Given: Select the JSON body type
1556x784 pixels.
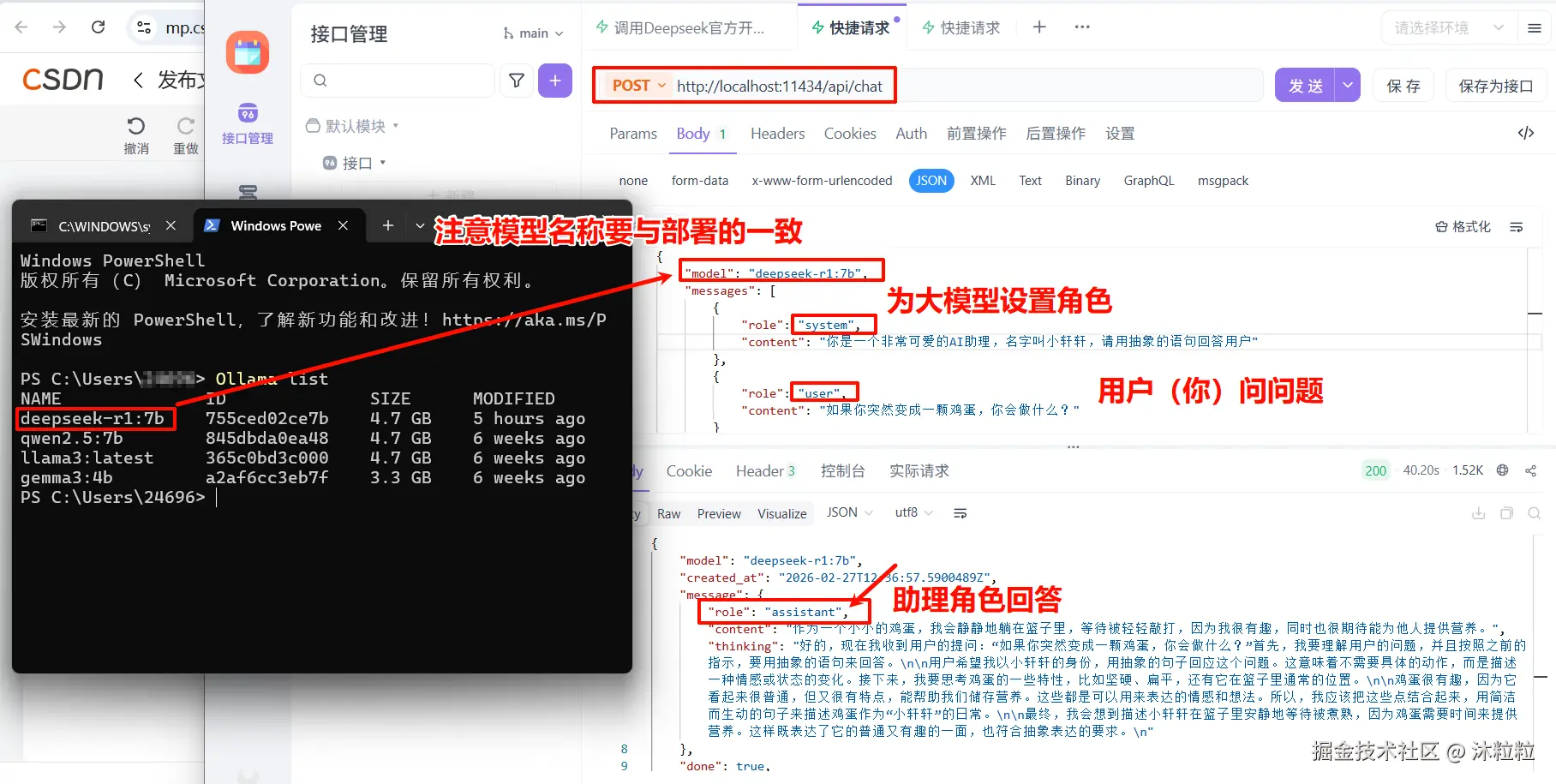Looking at the screenshot, I should (x=931, y=181).
